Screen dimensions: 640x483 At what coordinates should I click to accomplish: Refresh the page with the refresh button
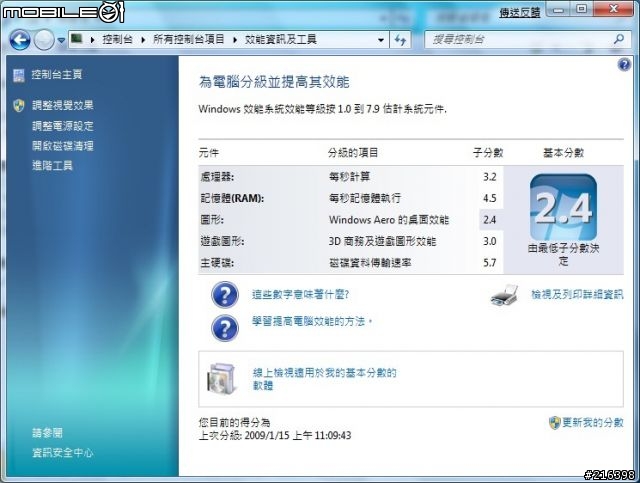400,40
